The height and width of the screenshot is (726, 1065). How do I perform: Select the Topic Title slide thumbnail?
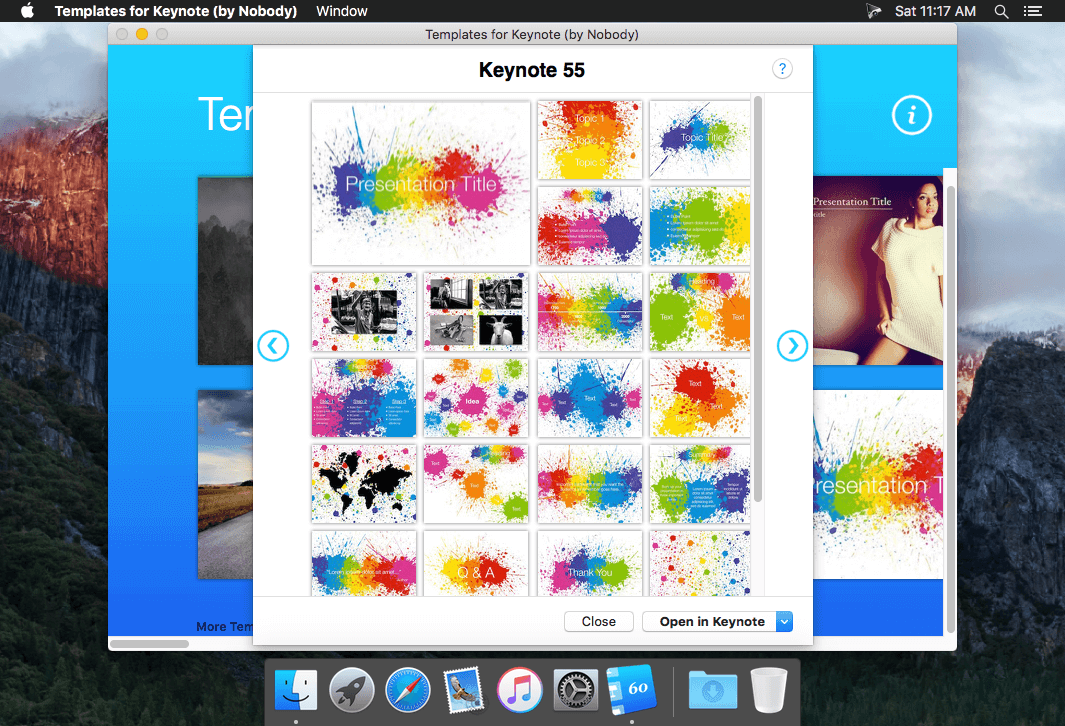(x=700, y=140)
